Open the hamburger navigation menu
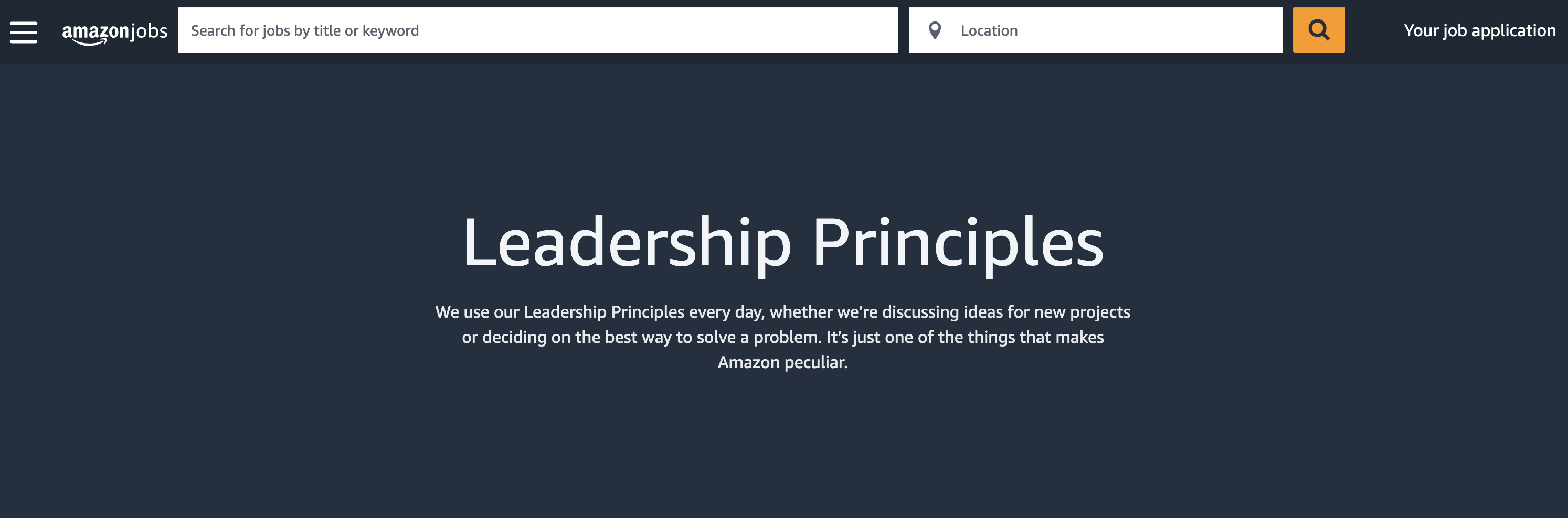Screen dimensions: 1568x518 coord(24,31)
